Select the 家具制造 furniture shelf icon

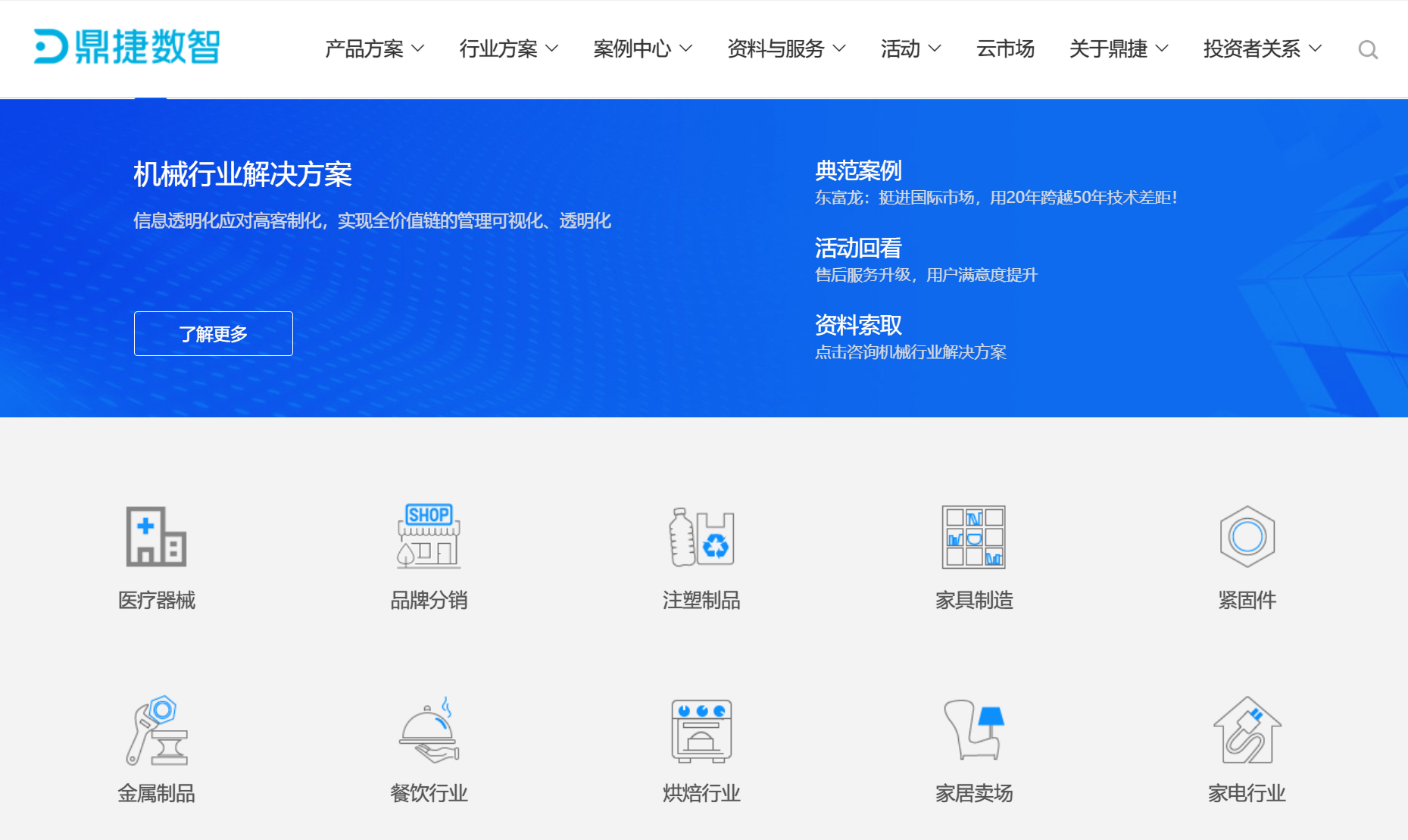coord(973,536)
